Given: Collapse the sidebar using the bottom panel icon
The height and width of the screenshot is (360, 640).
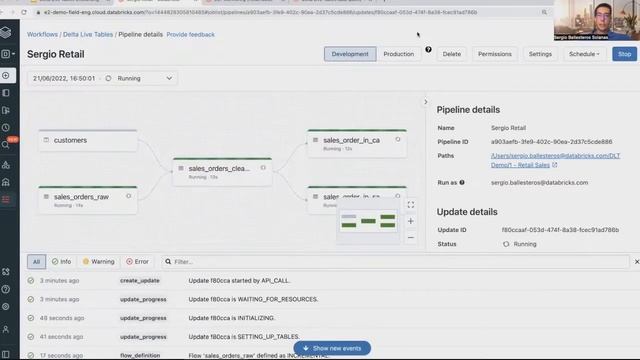Looking at the screenshot, I should pos(6,354).
